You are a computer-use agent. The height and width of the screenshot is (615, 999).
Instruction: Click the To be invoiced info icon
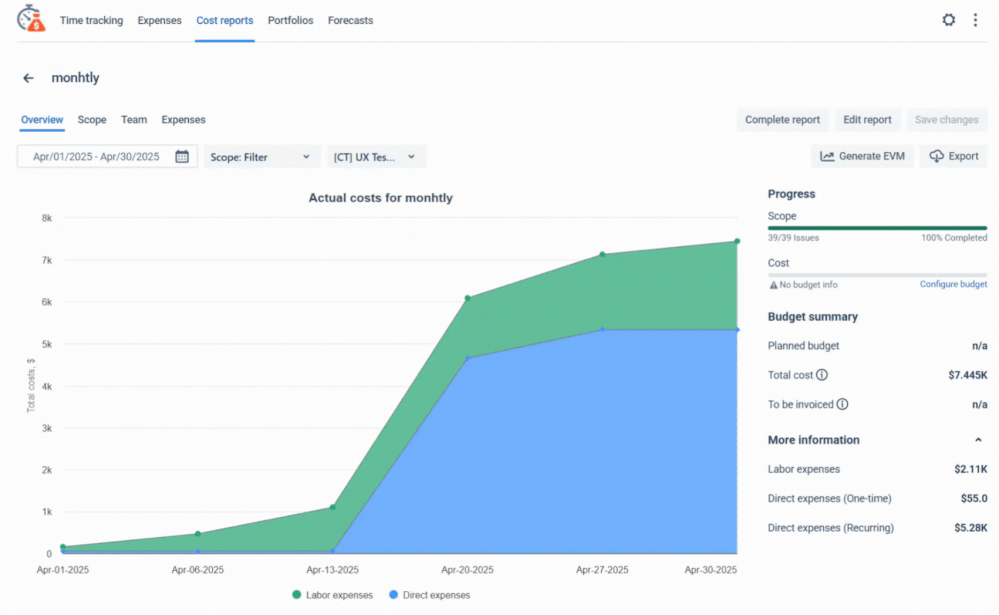point(842,405)
